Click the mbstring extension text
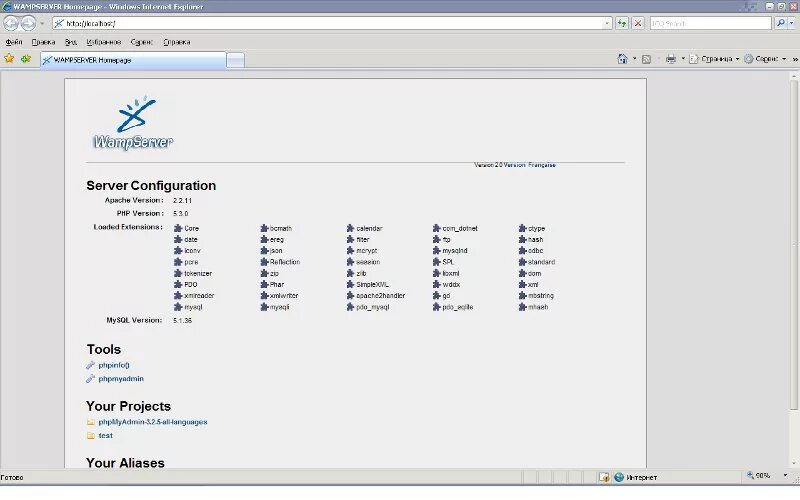 point(541,295)
